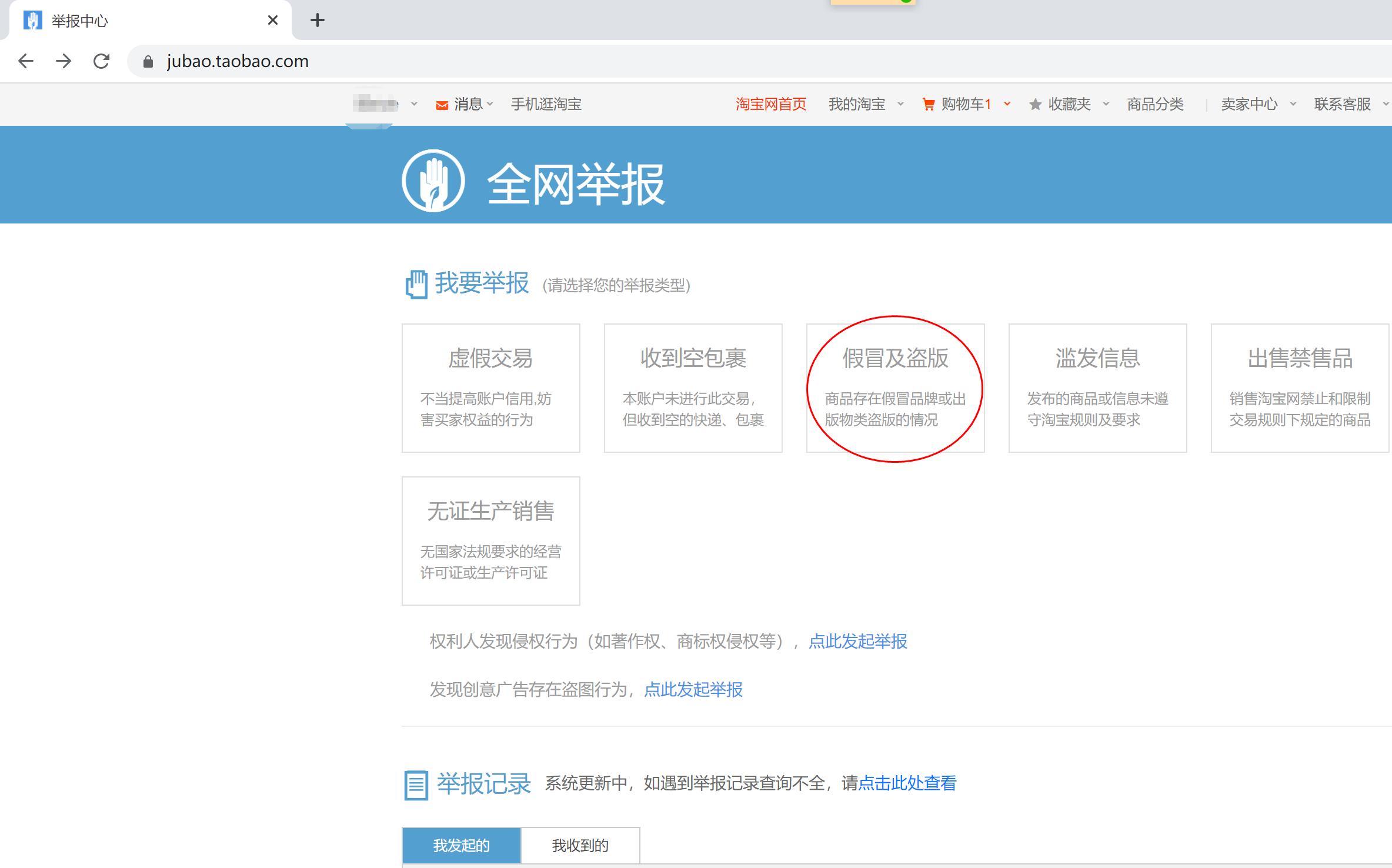Click the 商品分类 menu item
Image resolution: width=1392 pixels, height=868 pixels.
pos(1154,104)
